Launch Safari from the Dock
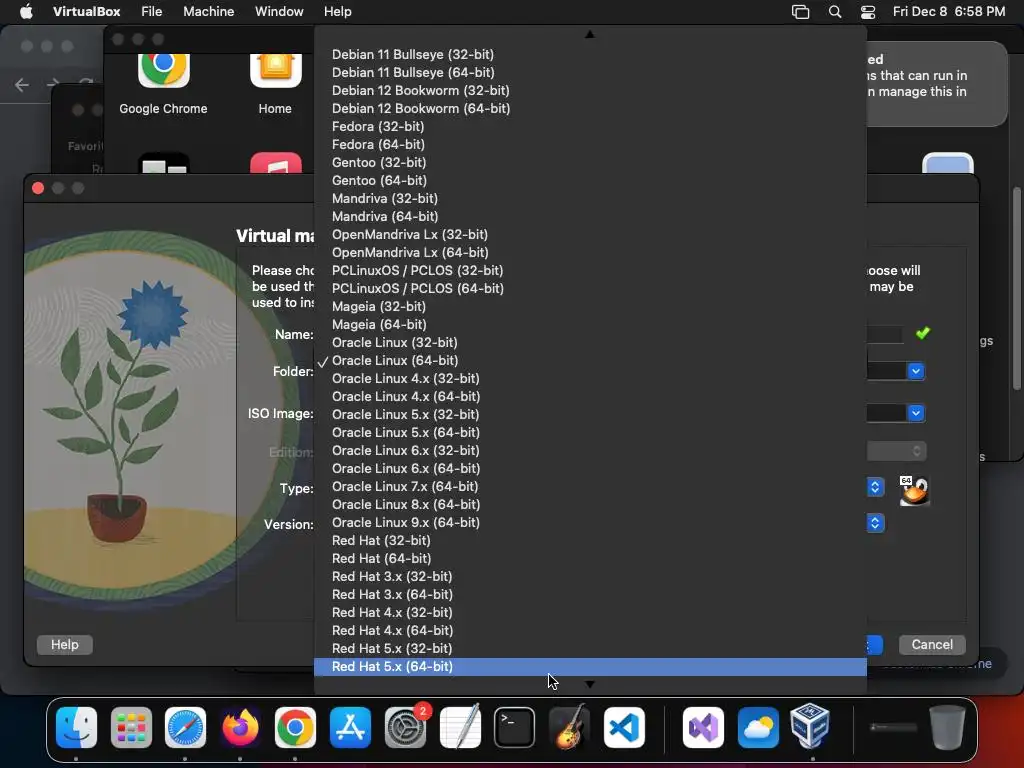Screen dimensions: 1024x768 point(185,727)
